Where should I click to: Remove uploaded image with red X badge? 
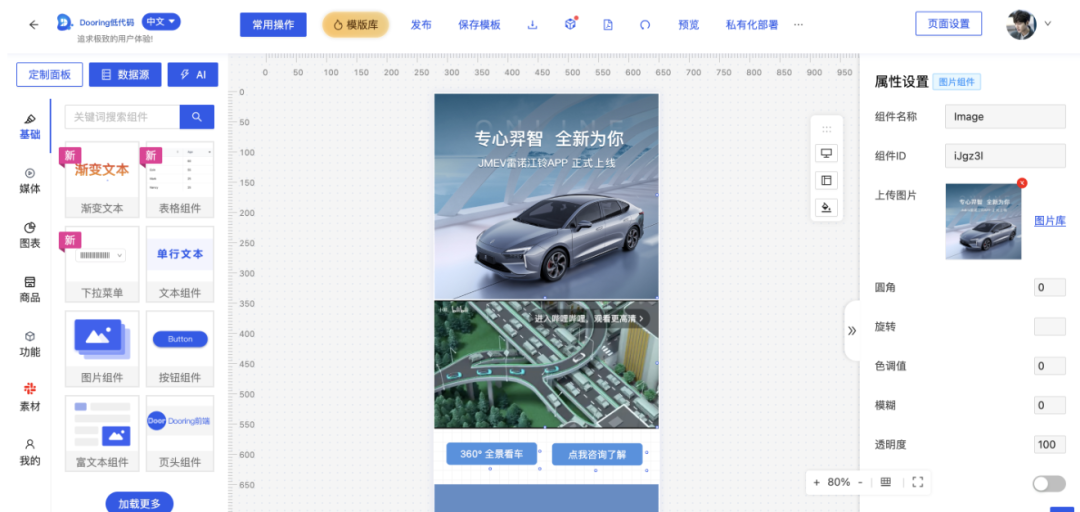(x=1022, y=183)
